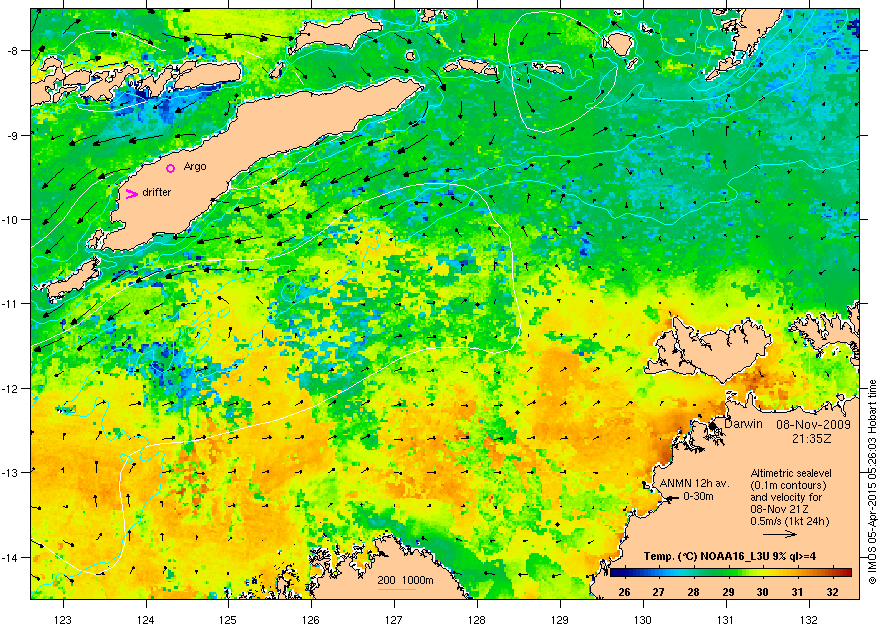This screenshot has width=880, height=630.
Task: Click longitude axis label 132
Action: (x=809, y=620)
